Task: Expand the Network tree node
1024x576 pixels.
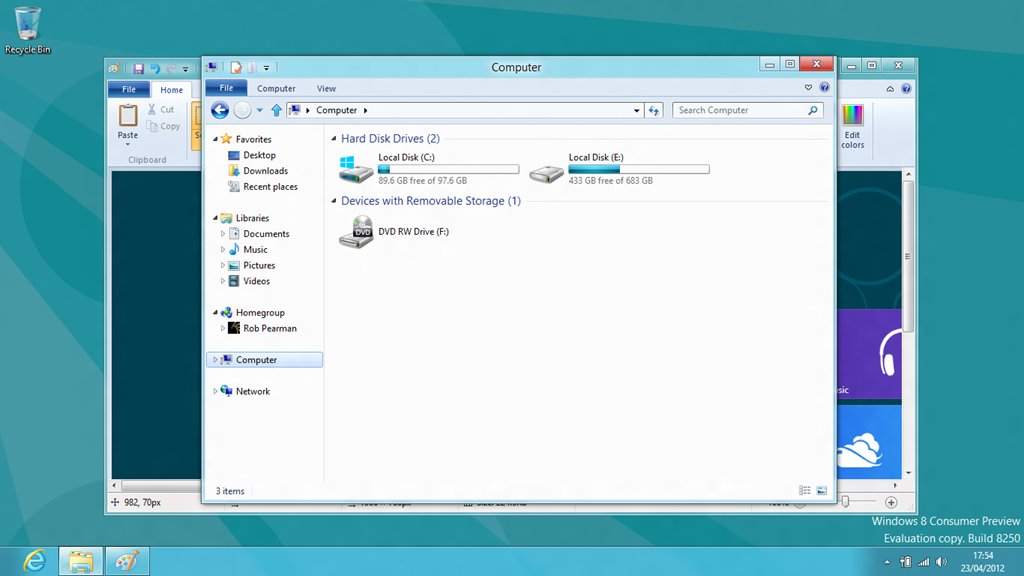Action: pyautogui.click(x=215, y=392)
